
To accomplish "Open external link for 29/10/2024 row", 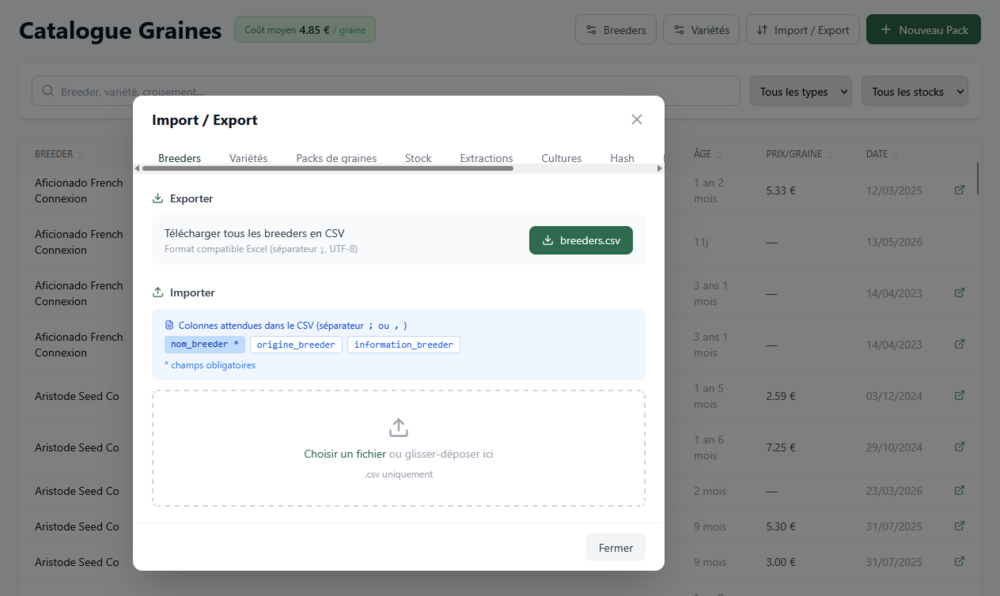I will coord(959,447).
